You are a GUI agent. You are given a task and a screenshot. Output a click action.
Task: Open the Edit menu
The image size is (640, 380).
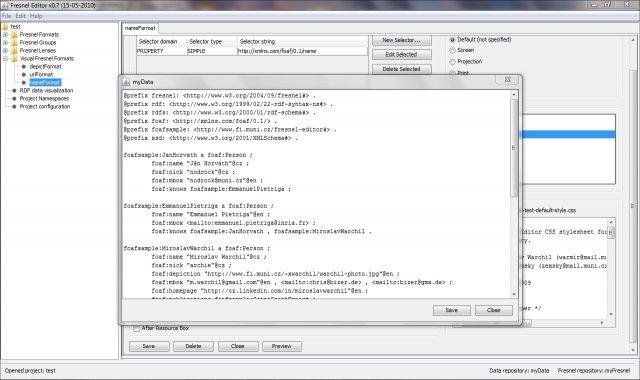coord(20,16)
